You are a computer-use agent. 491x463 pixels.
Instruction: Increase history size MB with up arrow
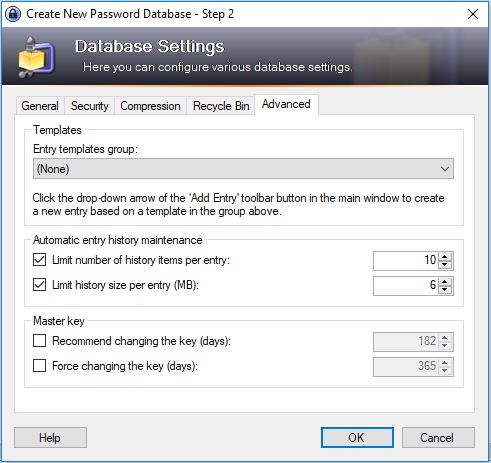(x=445, y=281)
